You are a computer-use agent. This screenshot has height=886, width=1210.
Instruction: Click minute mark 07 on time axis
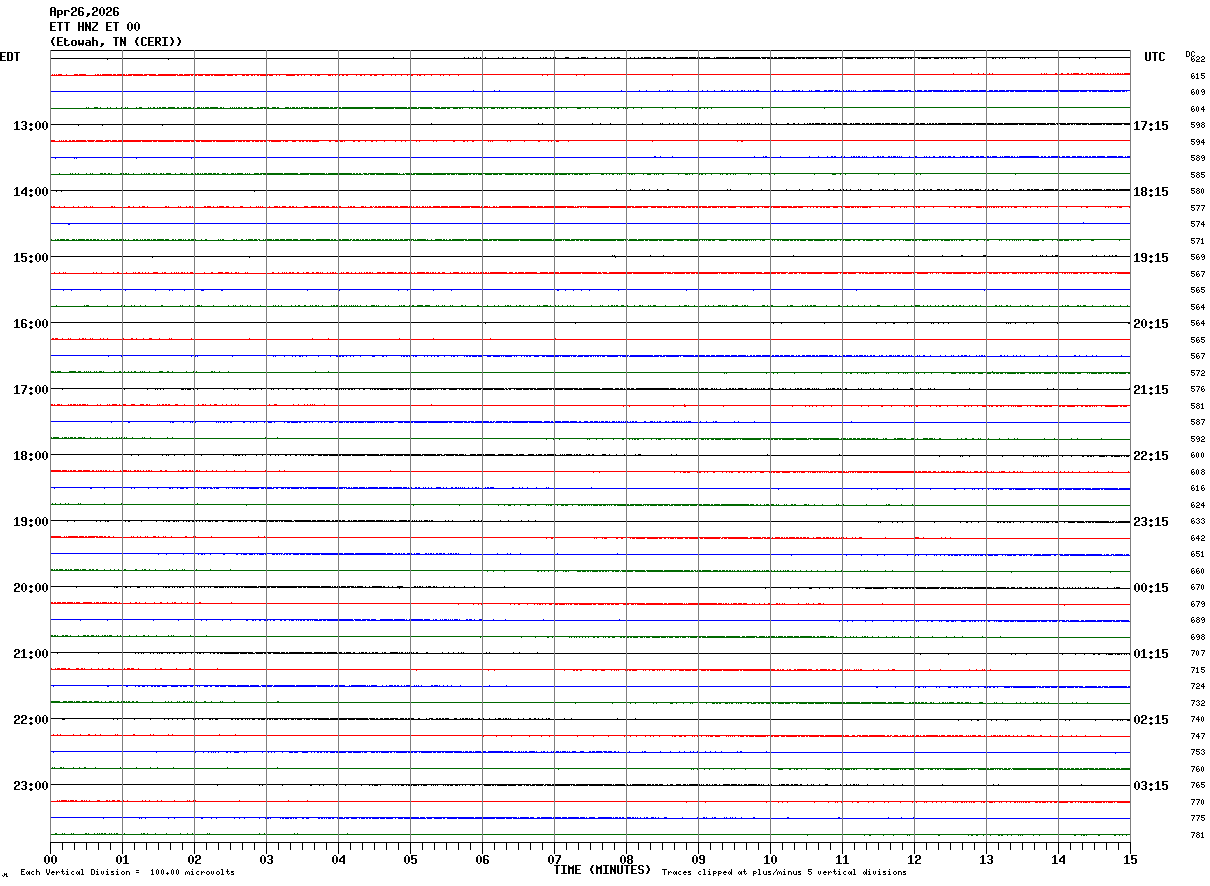[554, 859]
